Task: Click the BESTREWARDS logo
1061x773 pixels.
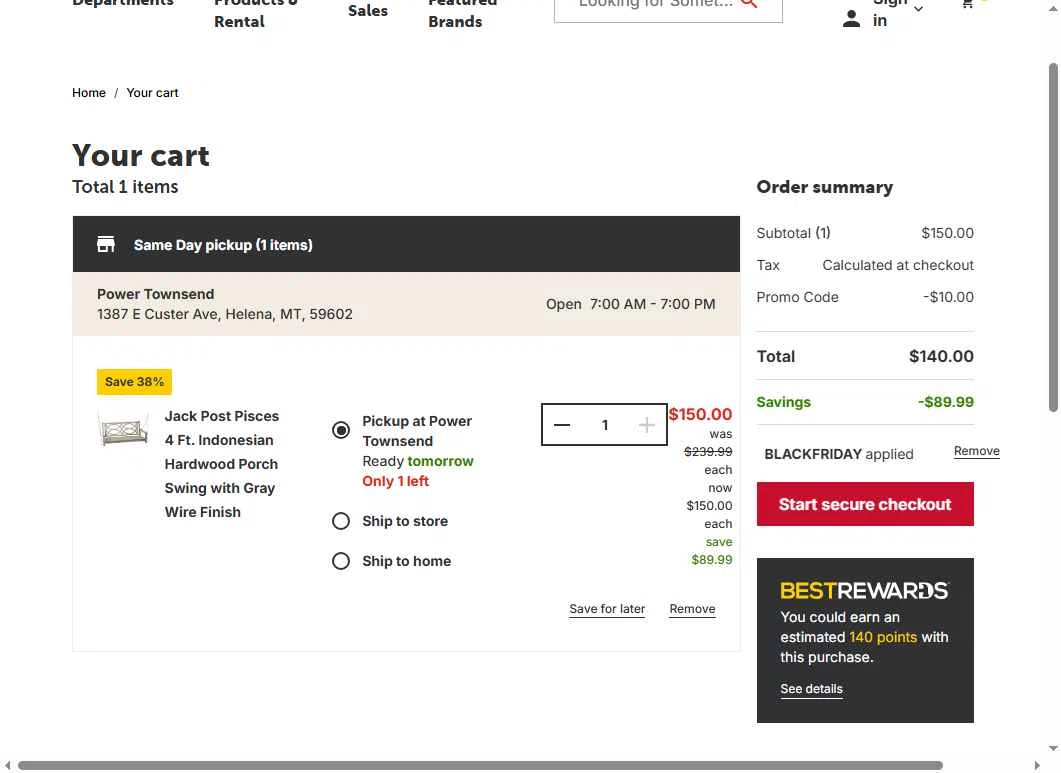Action: click(865, 591)
